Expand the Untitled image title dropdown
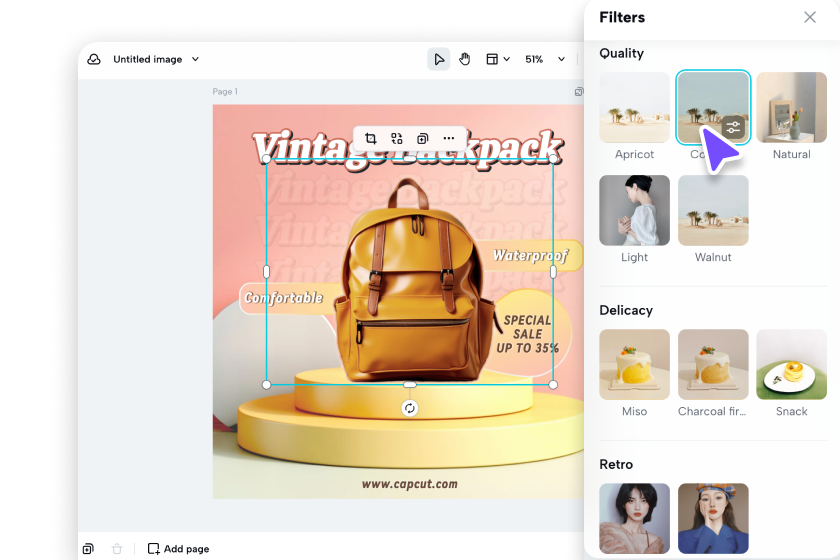The width and height of the screenshot is (840, 560). click(x=196, y=59)
